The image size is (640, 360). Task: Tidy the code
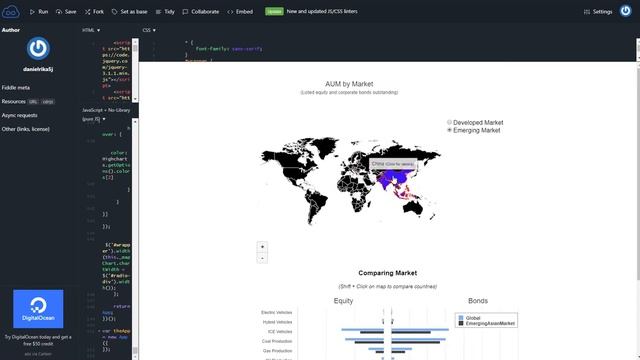165,12
